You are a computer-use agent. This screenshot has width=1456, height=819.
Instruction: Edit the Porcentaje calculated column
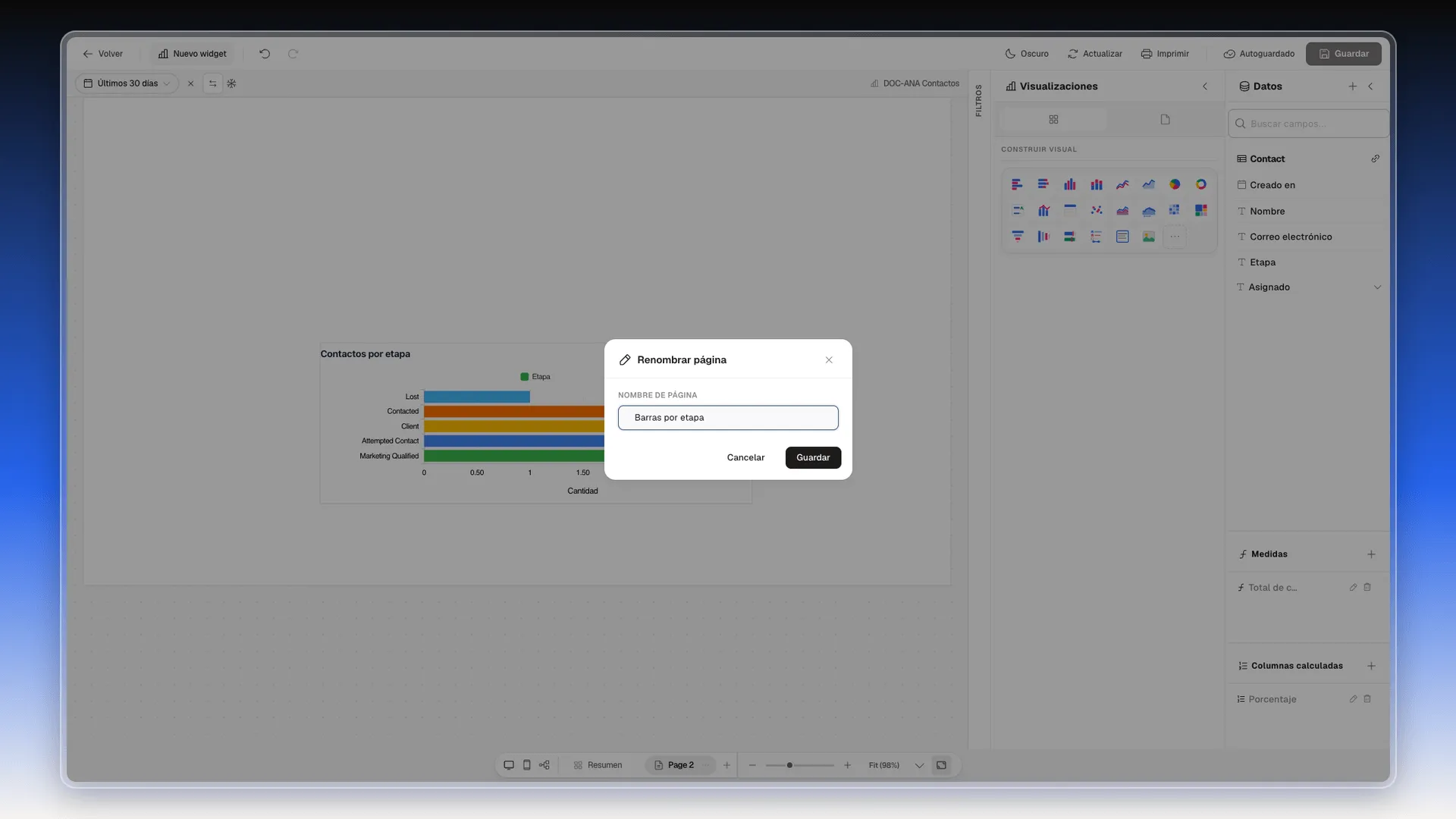1353,699
